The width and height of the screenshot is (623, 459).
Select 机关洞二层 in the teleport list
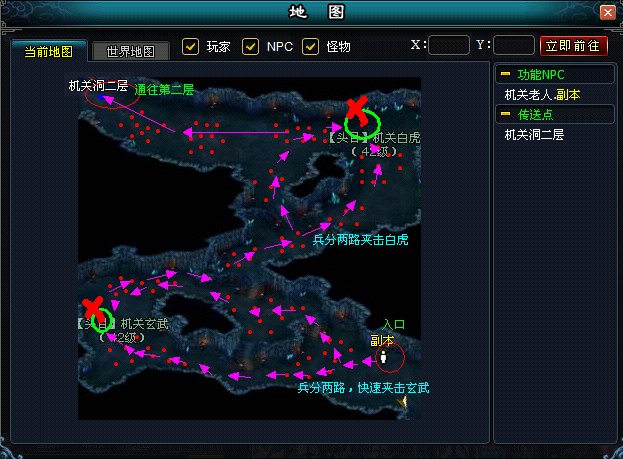click(x=534, y=134)
